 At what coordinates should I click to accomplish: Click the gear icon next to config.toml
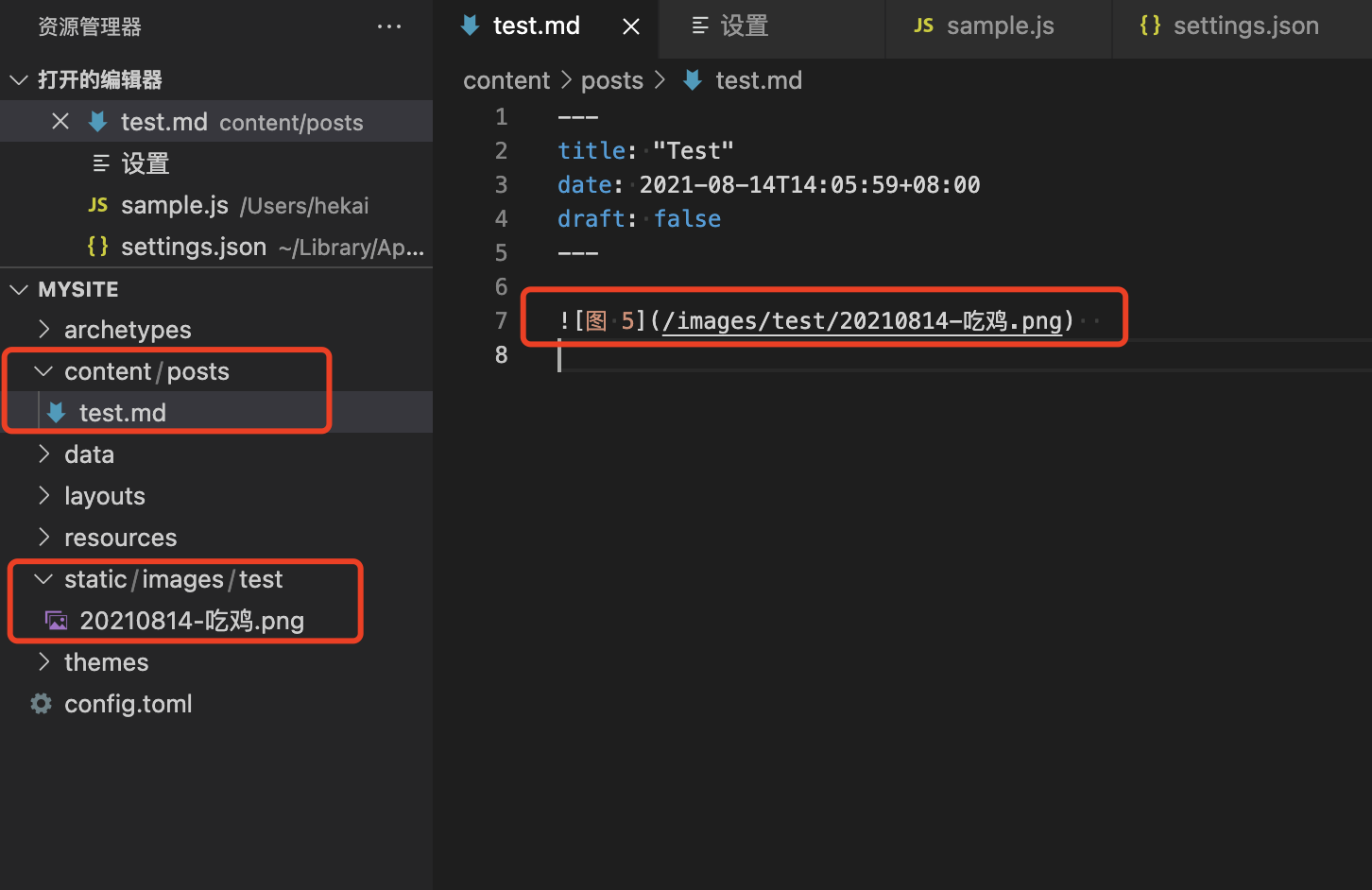(40, 703)
